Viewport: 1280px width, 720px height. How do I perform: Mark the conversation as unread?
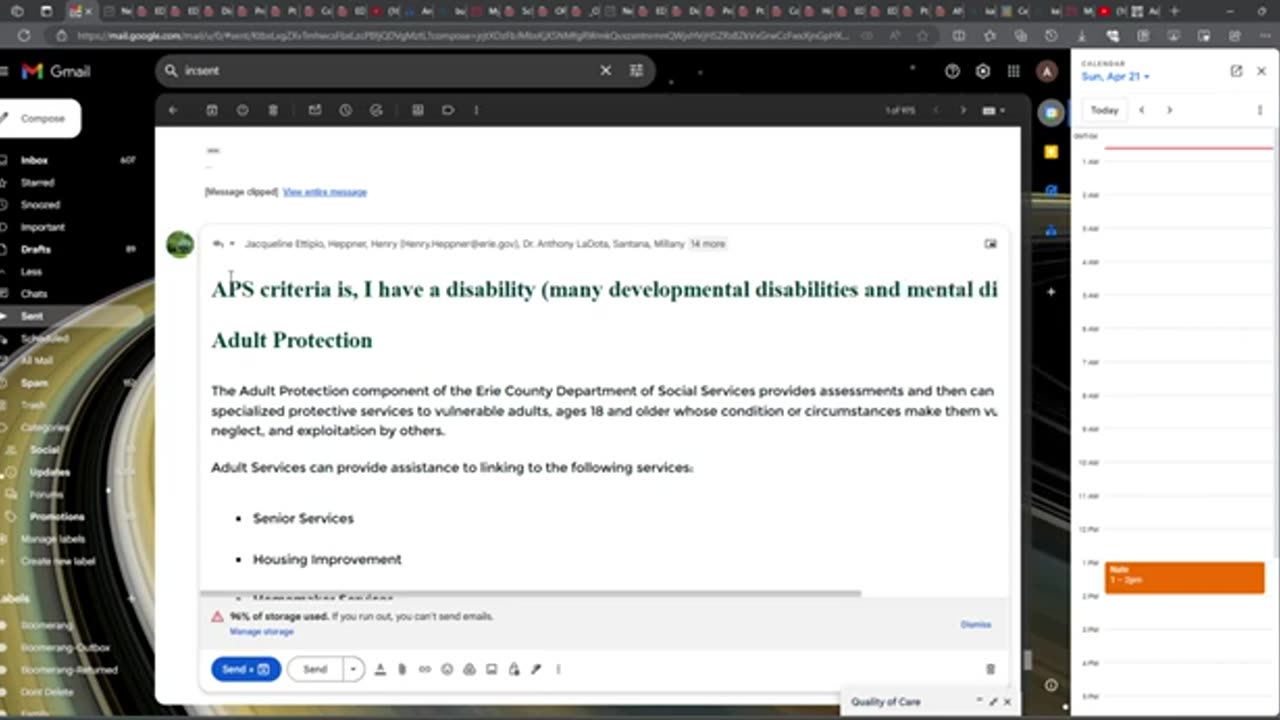(x=315, y=110)
